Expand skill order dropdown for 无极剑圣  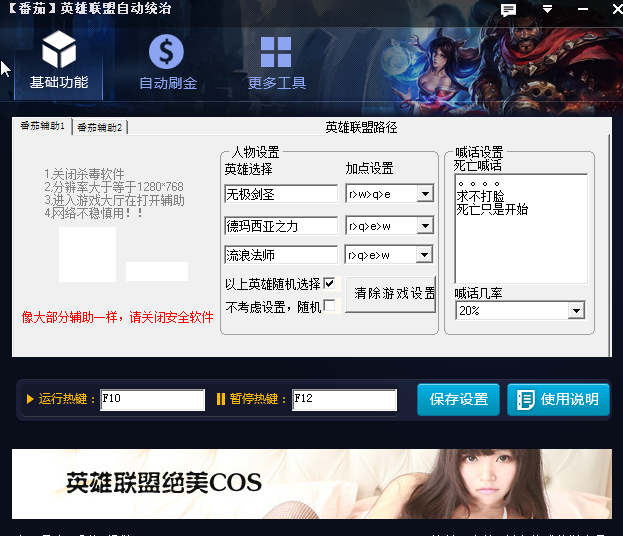coord(425,194)
